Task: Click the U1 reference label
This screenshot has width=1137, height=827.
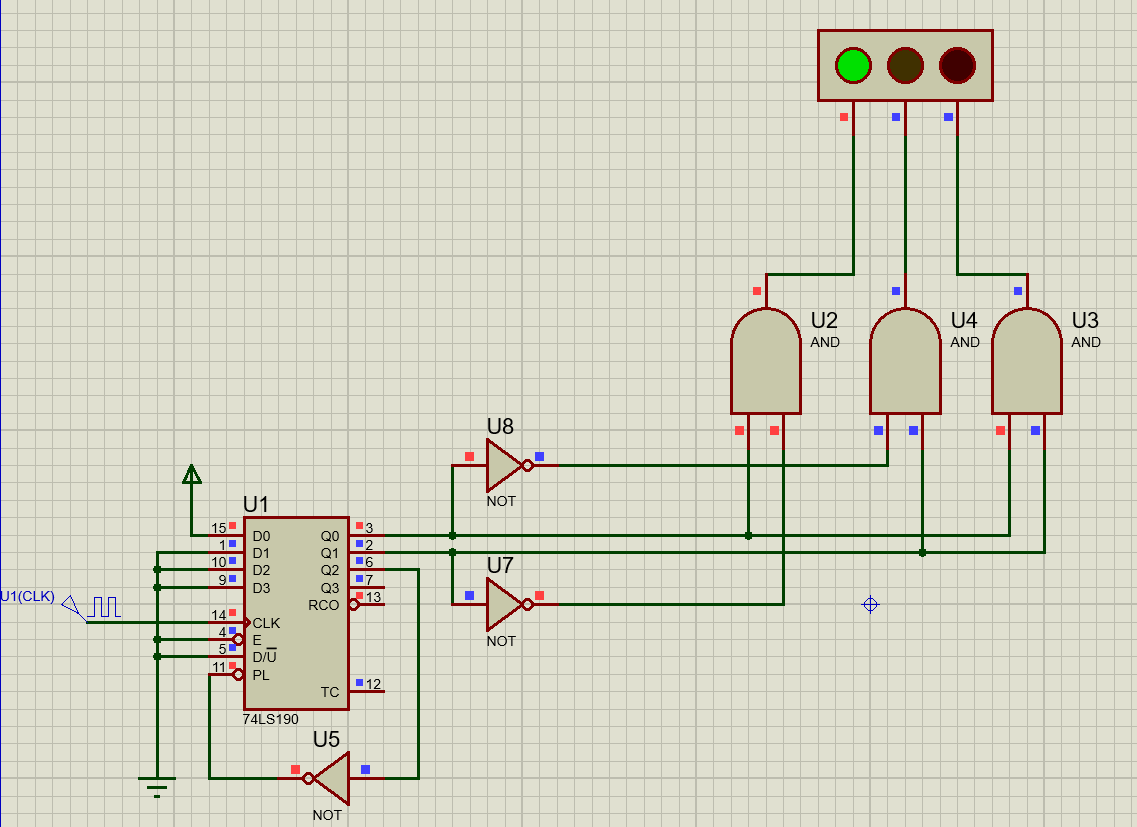Action: tap(256, 503)
